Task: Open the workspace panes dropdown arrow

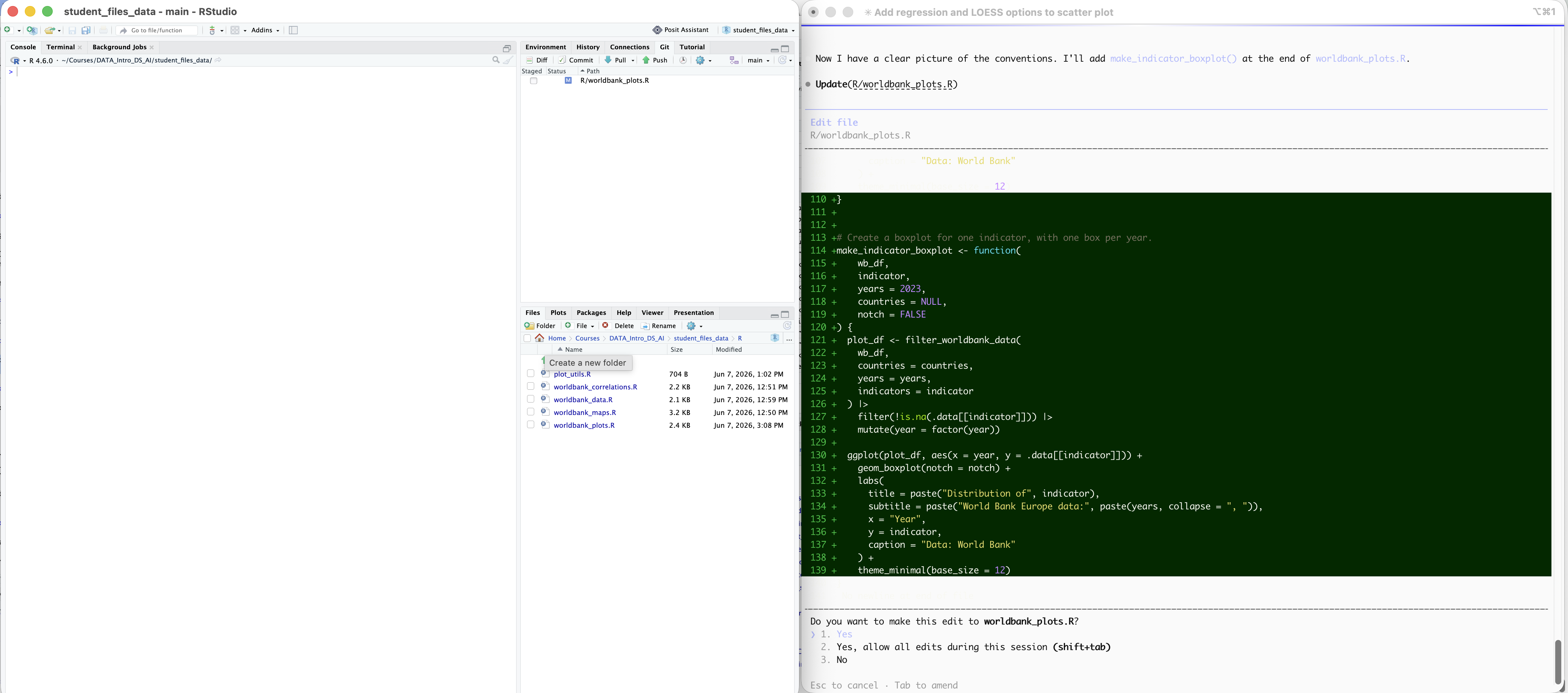Action: tap(245, 30)
